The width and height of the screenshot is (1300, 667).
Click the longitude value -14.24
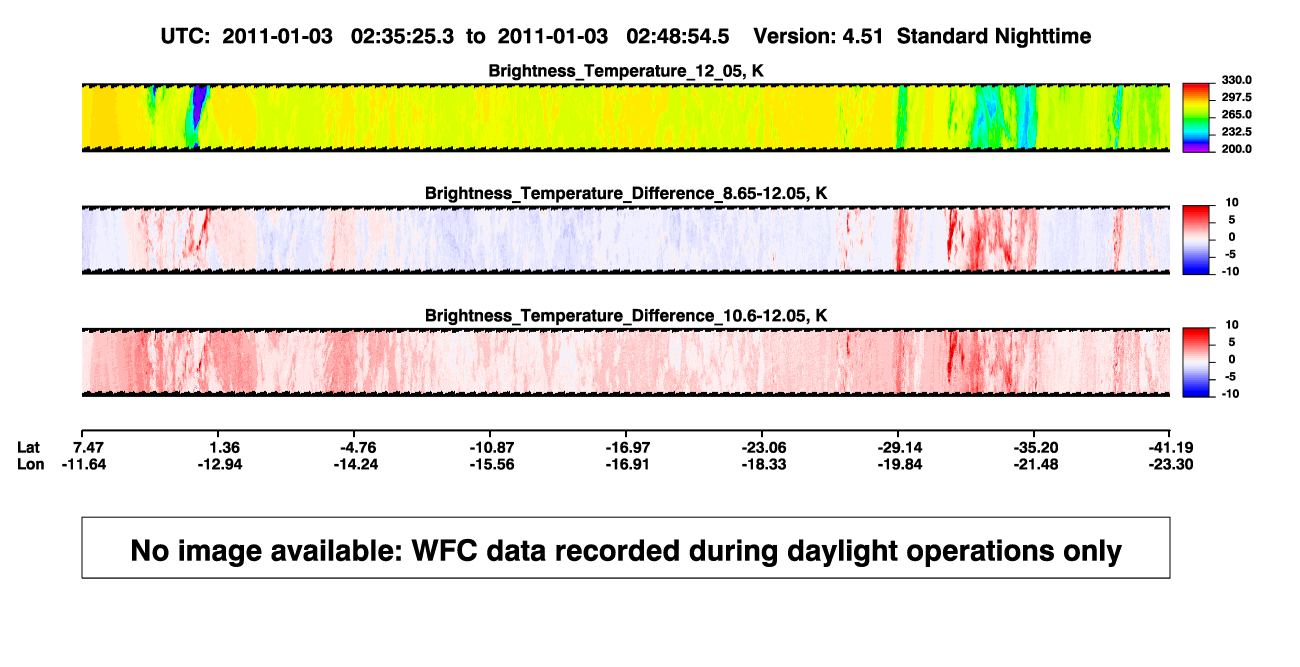(356, 464)
